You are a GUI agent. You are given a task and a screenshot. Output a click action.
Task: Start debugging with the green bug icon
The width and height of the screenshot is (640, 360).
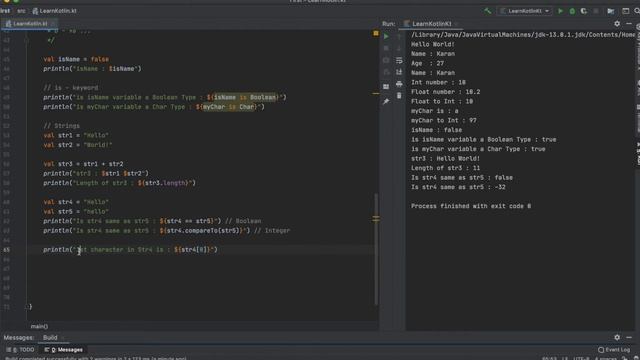572,11
